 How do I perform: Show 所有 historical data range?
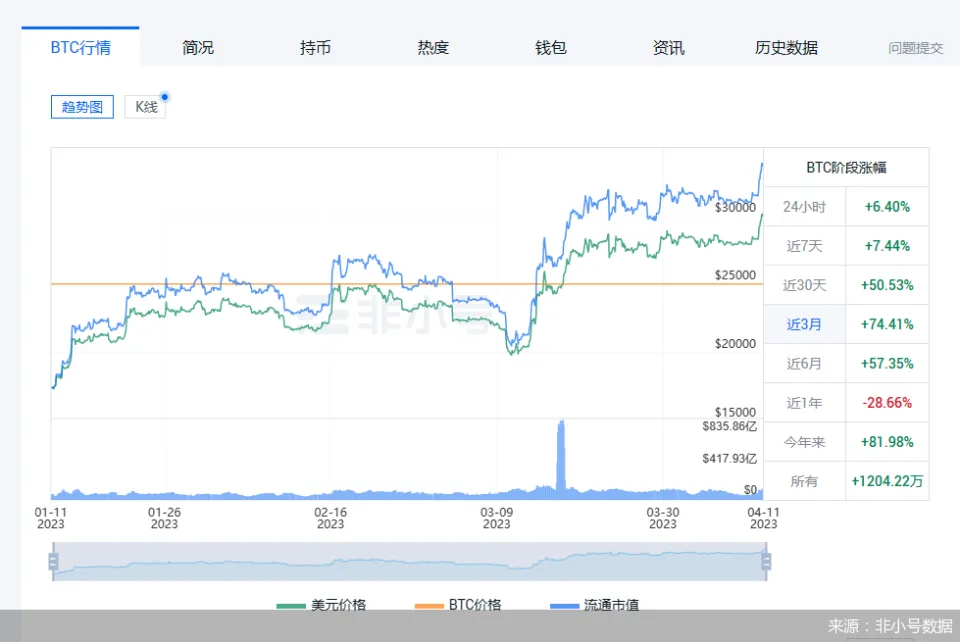click(x=804, y=481)
